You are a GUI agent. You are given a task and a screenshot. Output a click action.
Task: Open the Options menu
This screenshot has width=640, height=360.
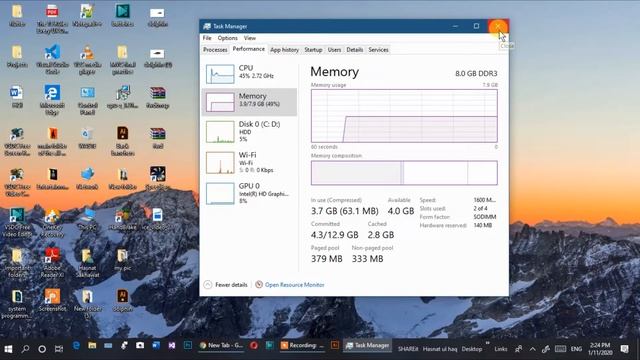point(227,38)
